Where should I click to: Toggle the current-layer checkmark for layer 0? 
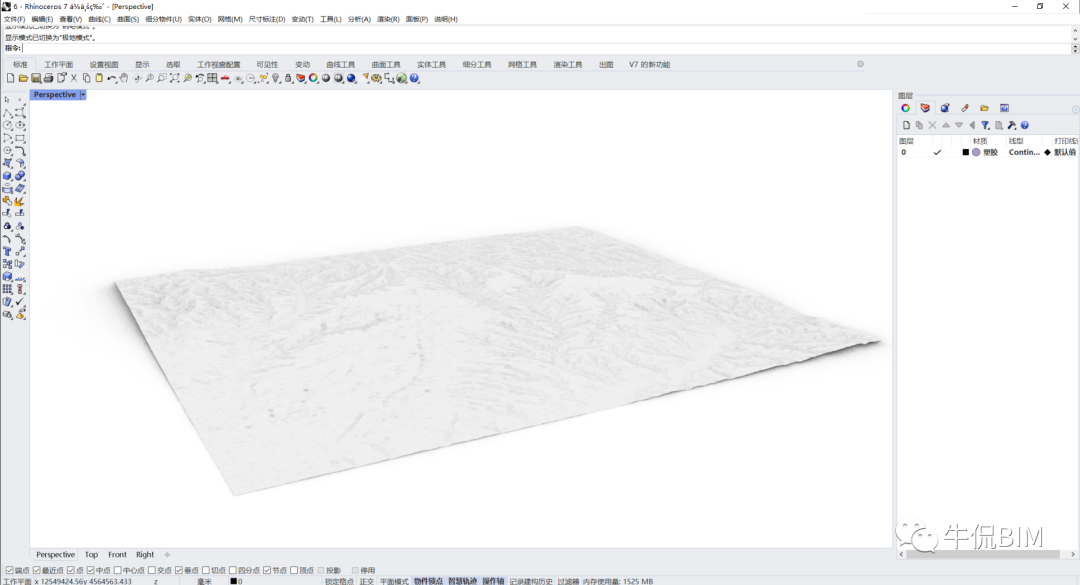coord(937,152)
